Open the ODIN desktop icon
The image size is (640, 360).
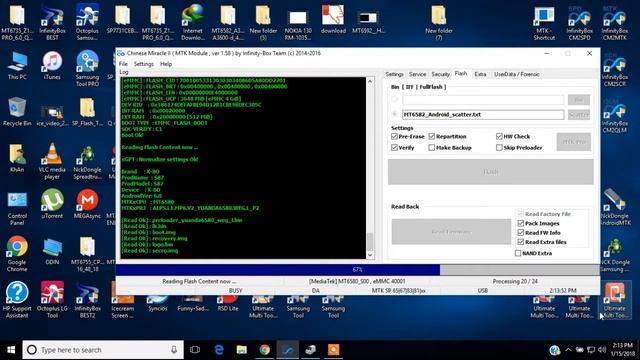(x=52, y=251)
